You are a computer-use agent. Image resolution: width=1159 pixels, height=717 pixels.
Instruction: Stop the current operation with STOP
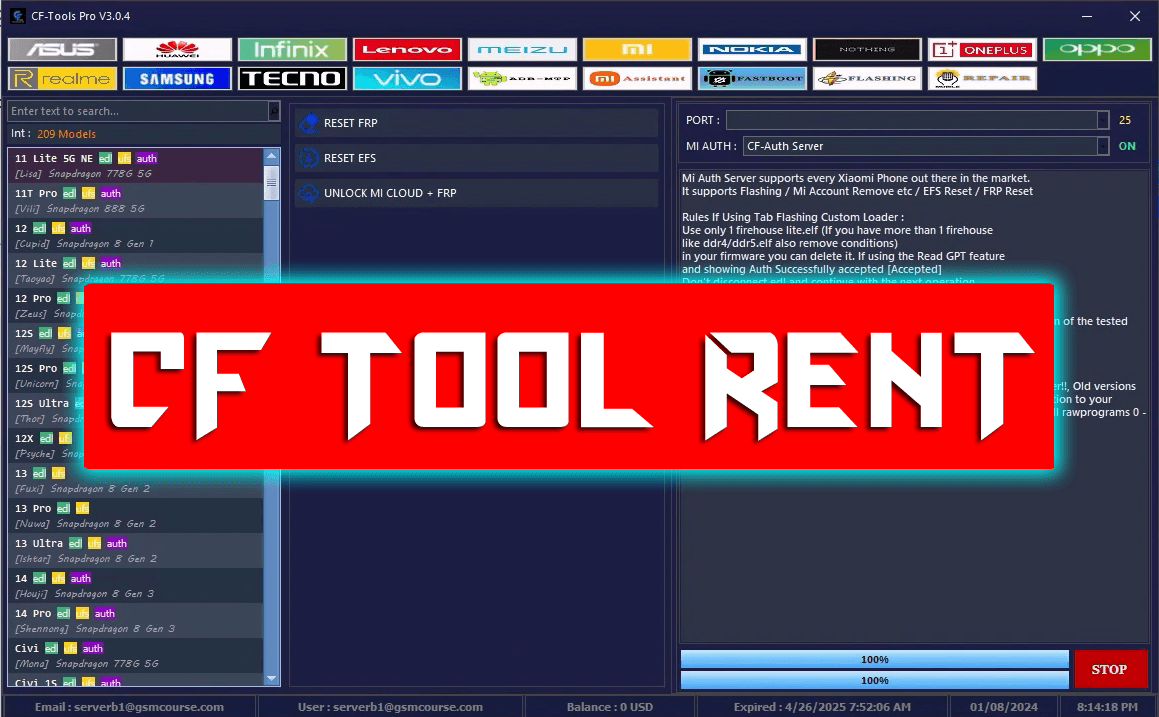tap(1109, 669)
